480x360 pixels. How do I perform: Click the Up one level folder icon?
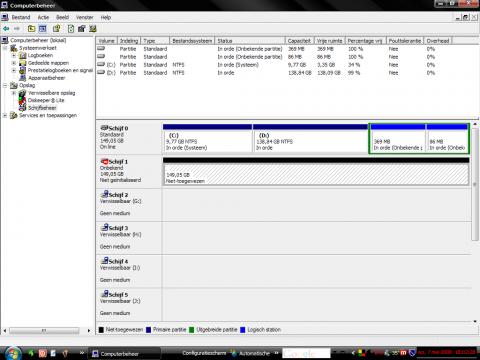point(31,29)
